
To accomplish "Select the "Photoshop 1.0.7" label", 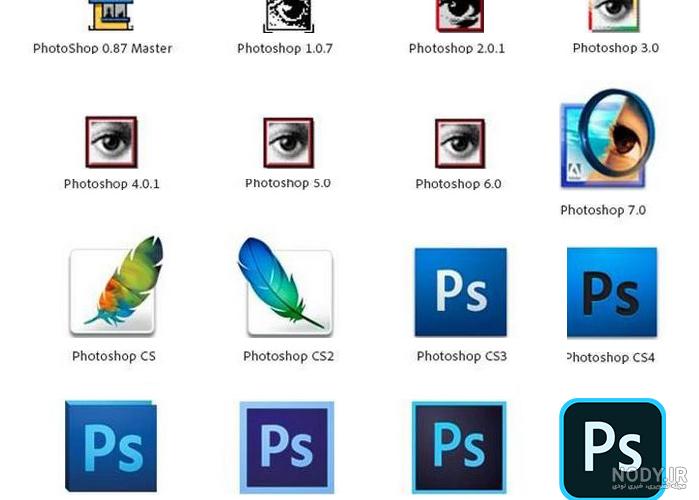I will 285,48.
